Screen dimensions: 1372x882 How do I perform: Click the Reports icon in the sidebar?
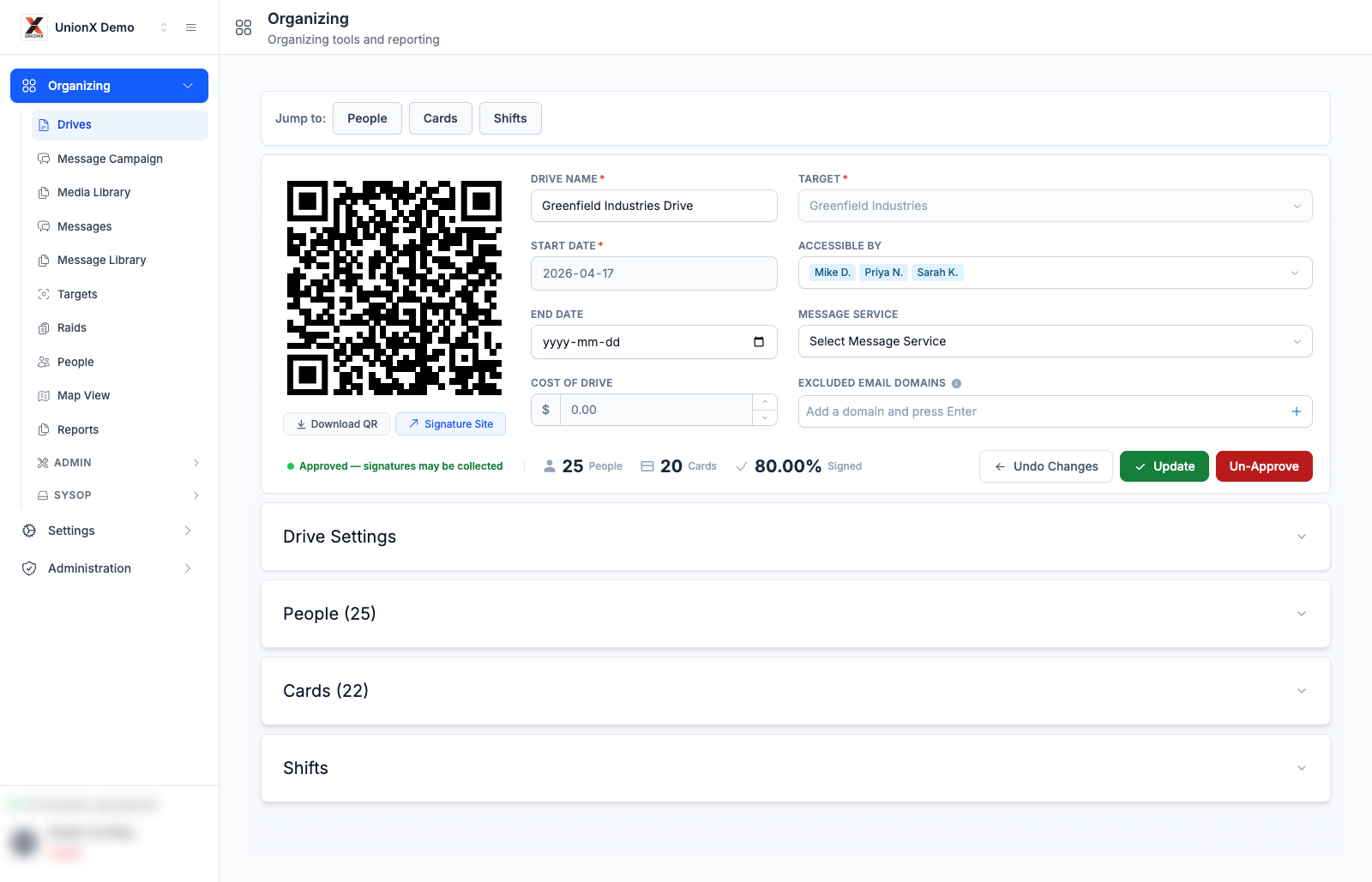click(x=44, y=429)
